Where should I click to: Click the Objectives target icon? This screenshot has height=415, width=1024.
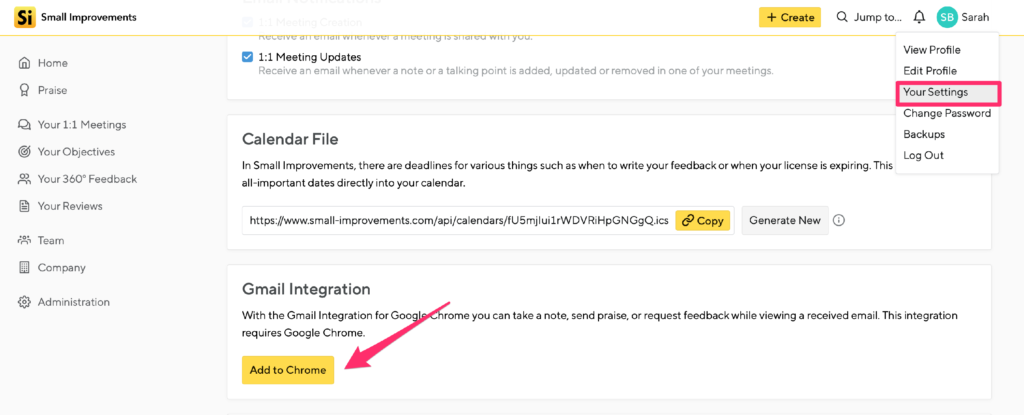(x=24, y=152)
